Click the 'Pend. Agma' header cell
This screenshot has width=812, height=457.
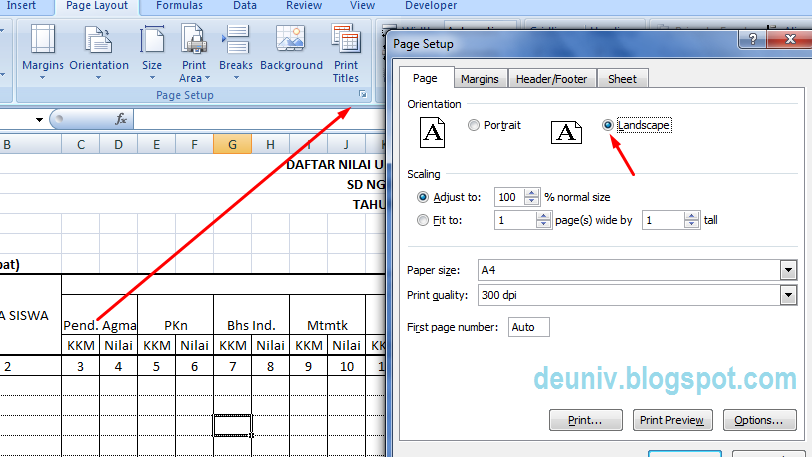tap(99, 315)
